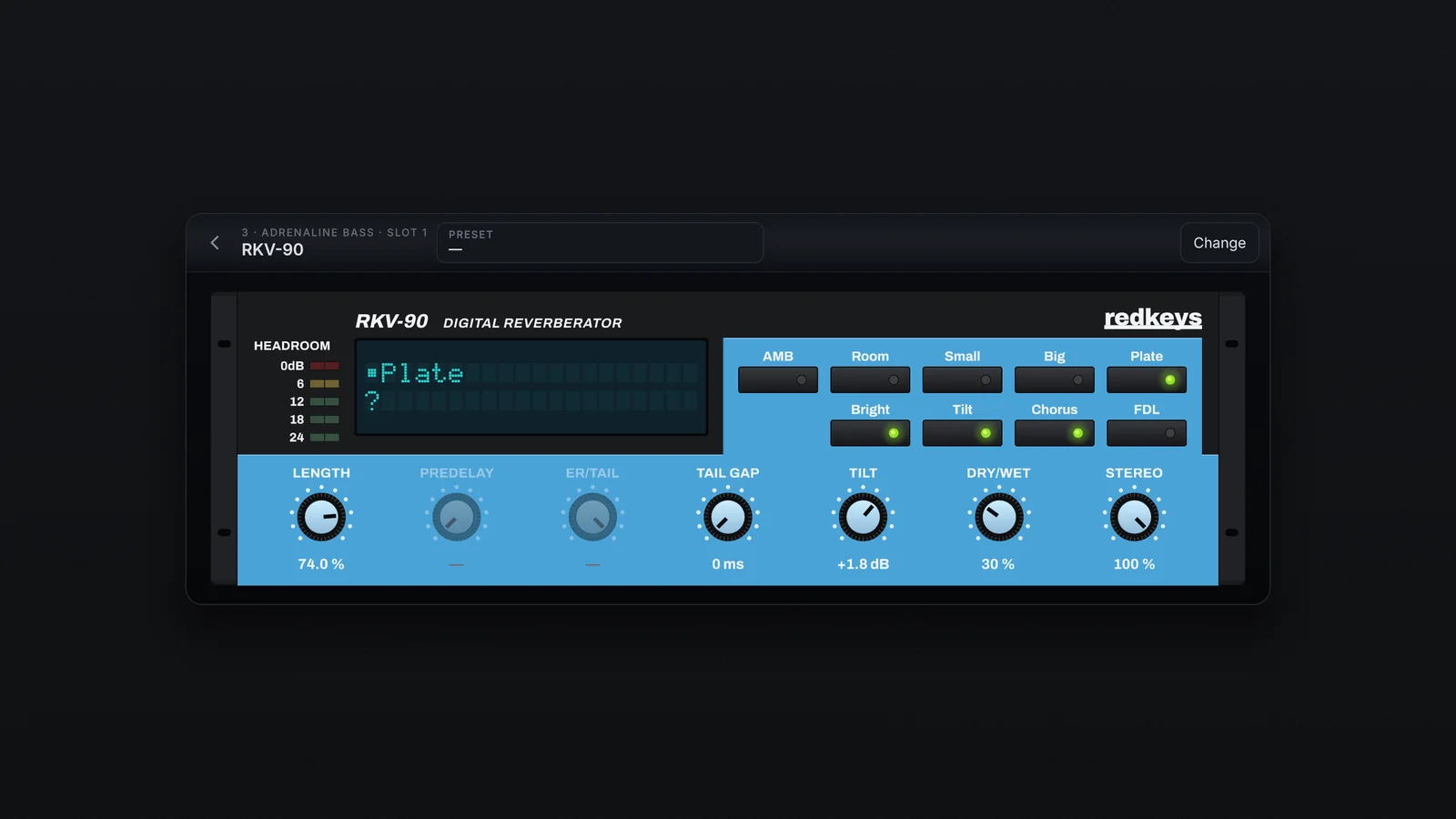Click the LENGTH knob
1456x819 pixels.
tap(321, 517)
